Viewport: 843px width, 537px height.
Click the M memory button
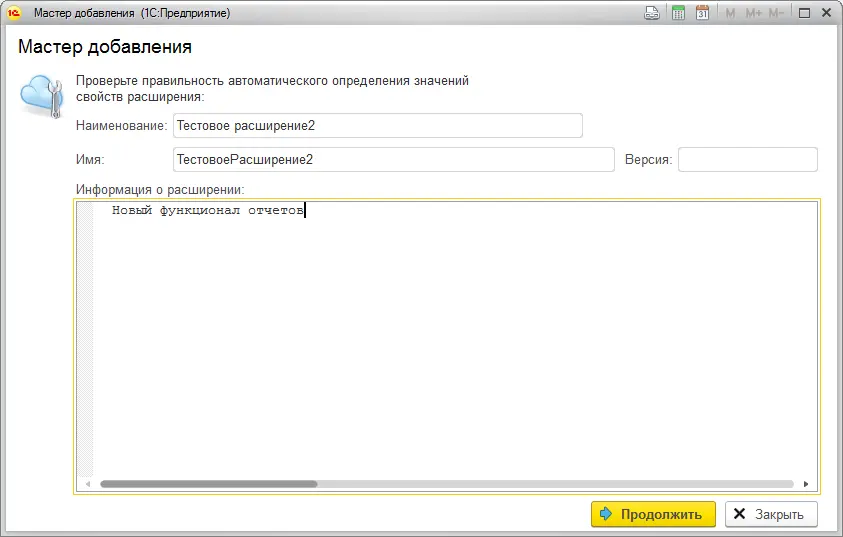pos(730,13)
